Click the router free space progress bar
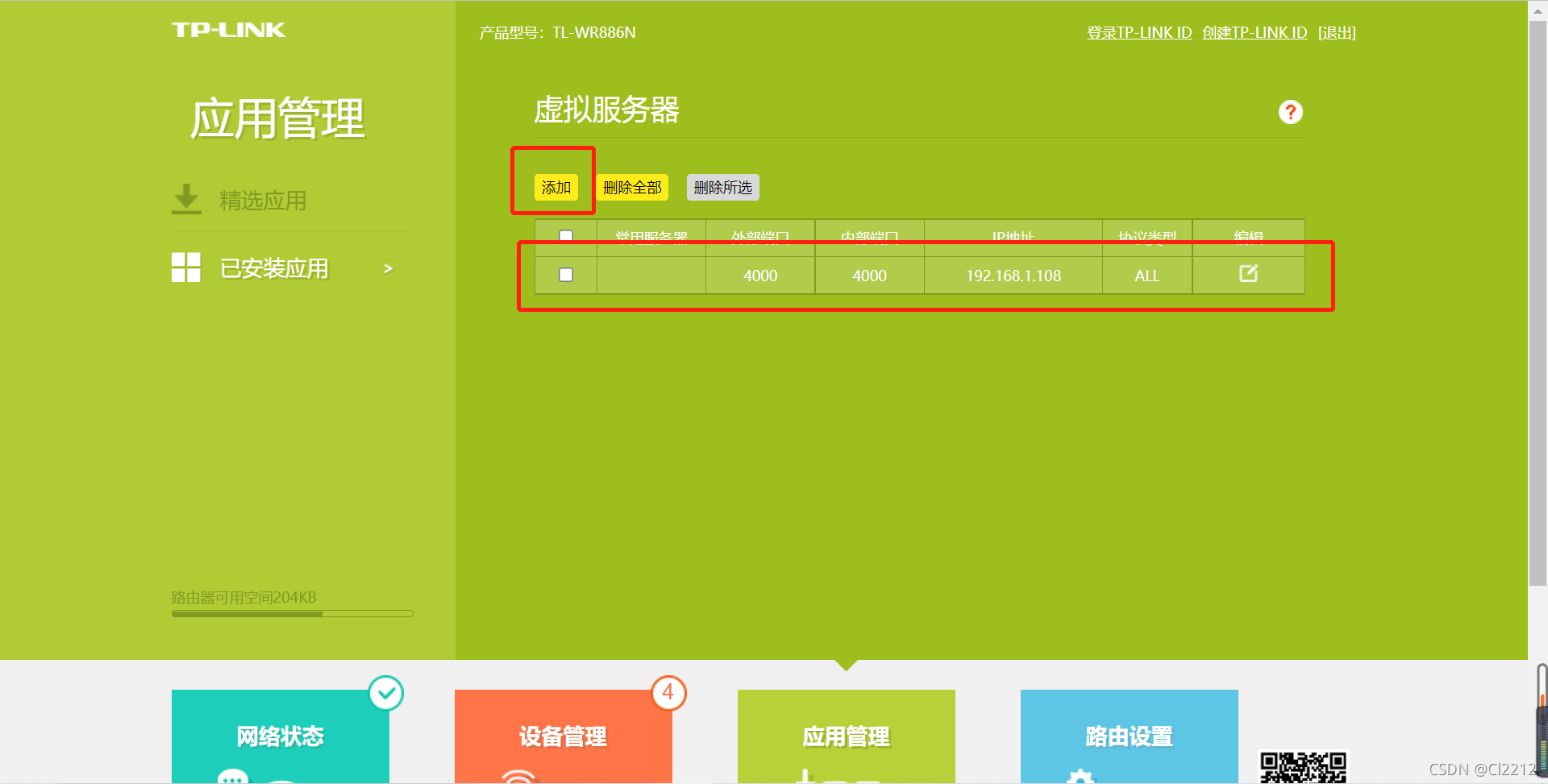The width and height of the screenshot is (1548, 784). (x=292, y=614)
